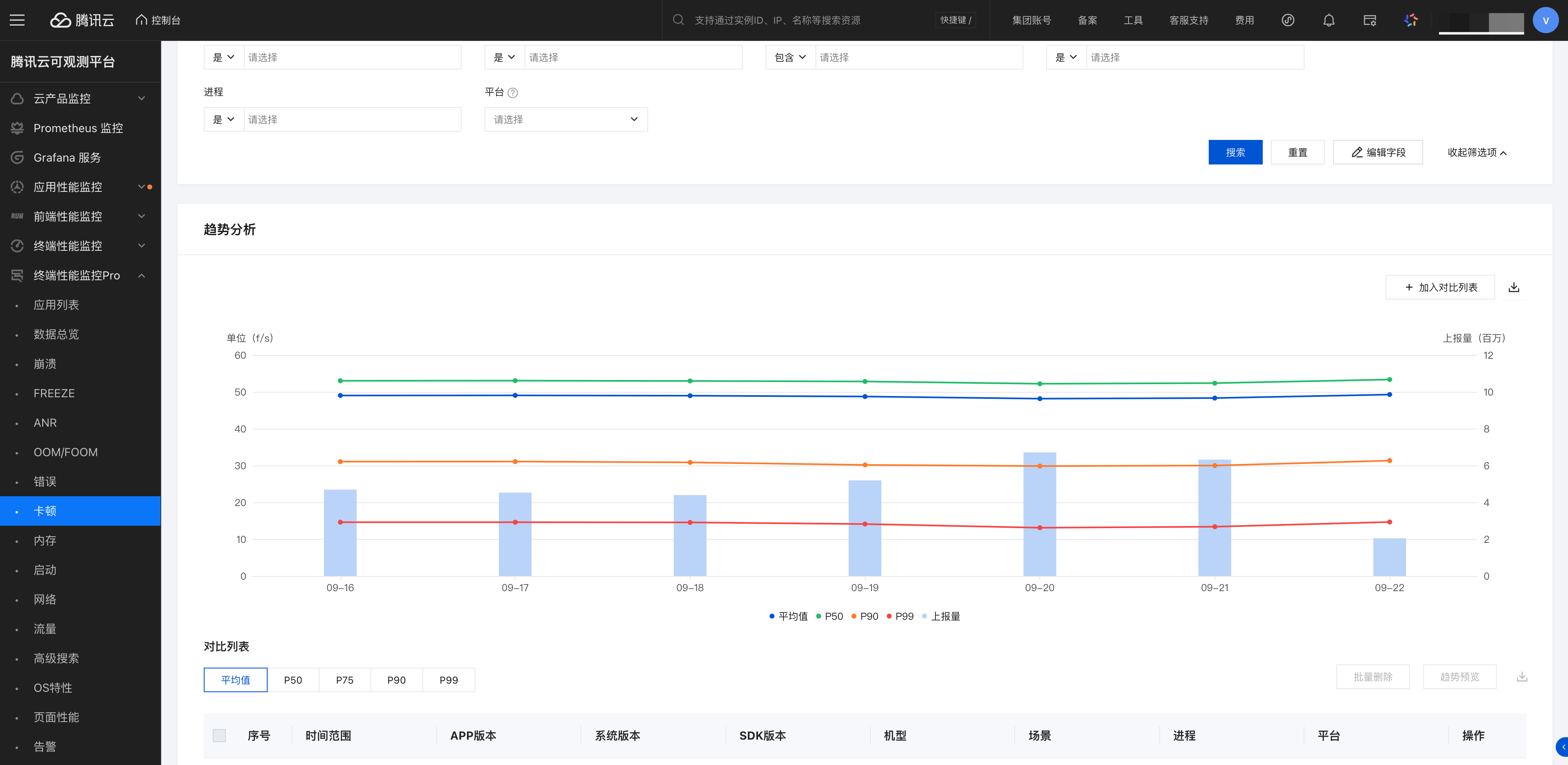Viewport: 1568px width, 765px height.
Task: Open the hamburger navigation menu
Action: tap(17, 20)
